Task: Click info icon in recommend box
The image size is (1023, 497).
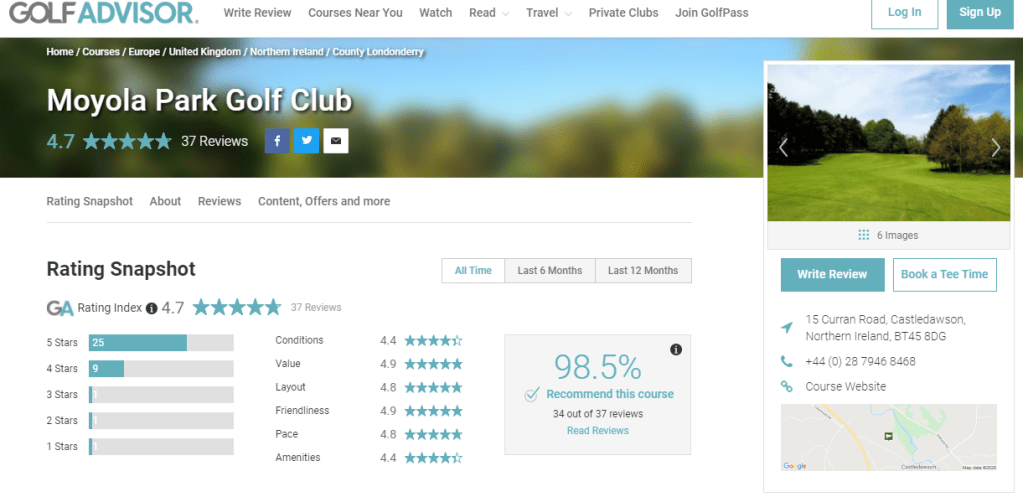Action: pyautogui.click(x=676, y=350)
